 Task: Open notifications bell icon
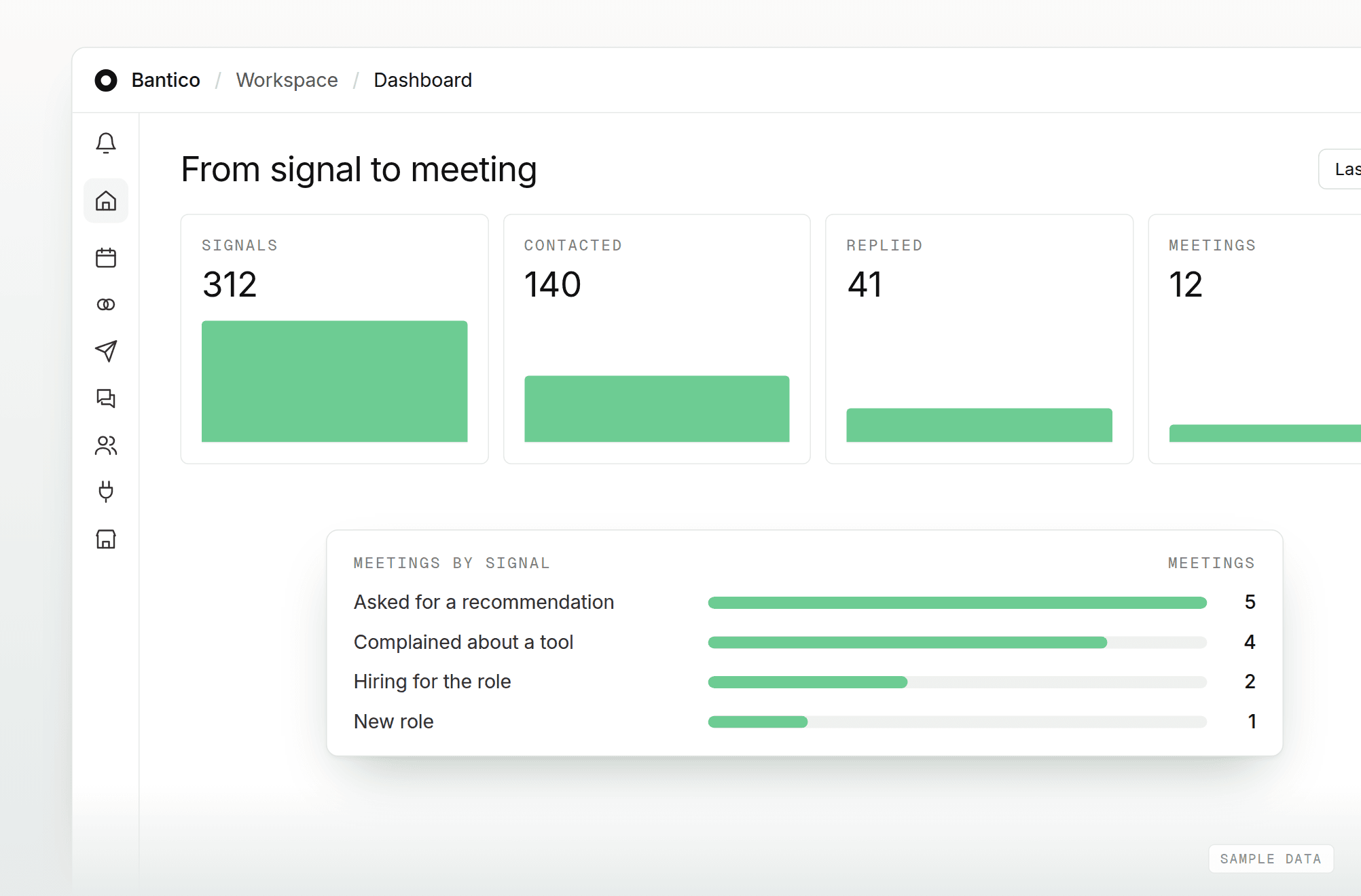point(106,143)
